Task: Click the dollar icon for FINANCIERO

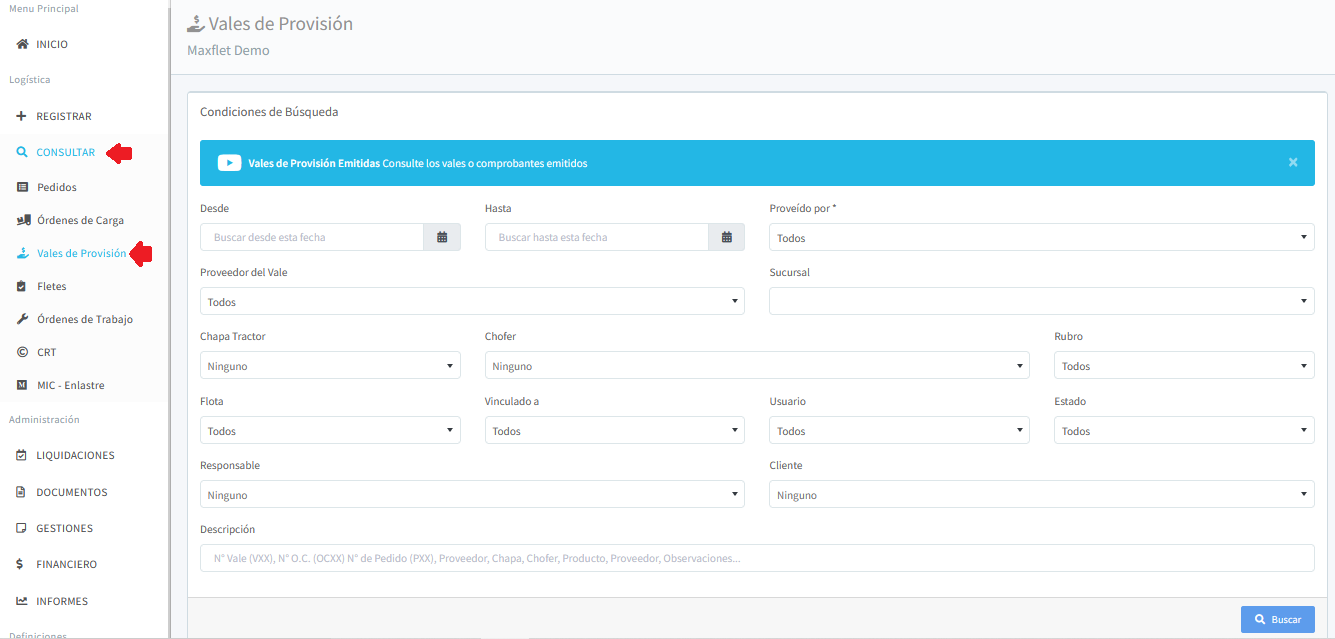Action: point(21,564)
